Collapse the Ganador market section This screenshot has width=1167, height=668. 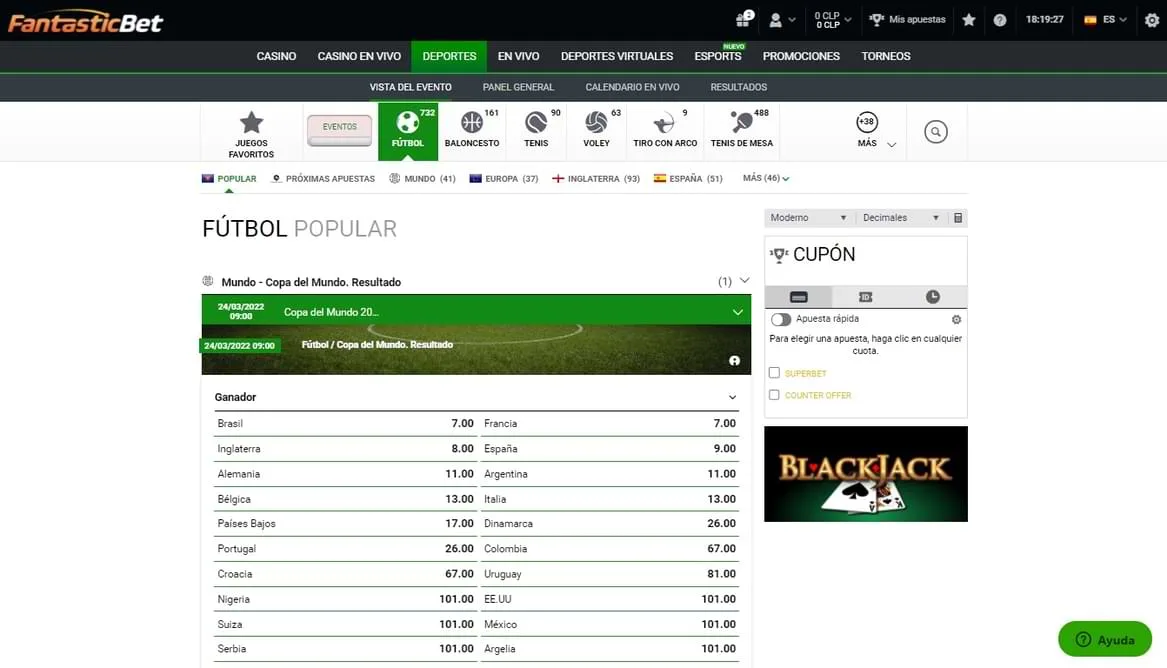click(x=732, y=397)
